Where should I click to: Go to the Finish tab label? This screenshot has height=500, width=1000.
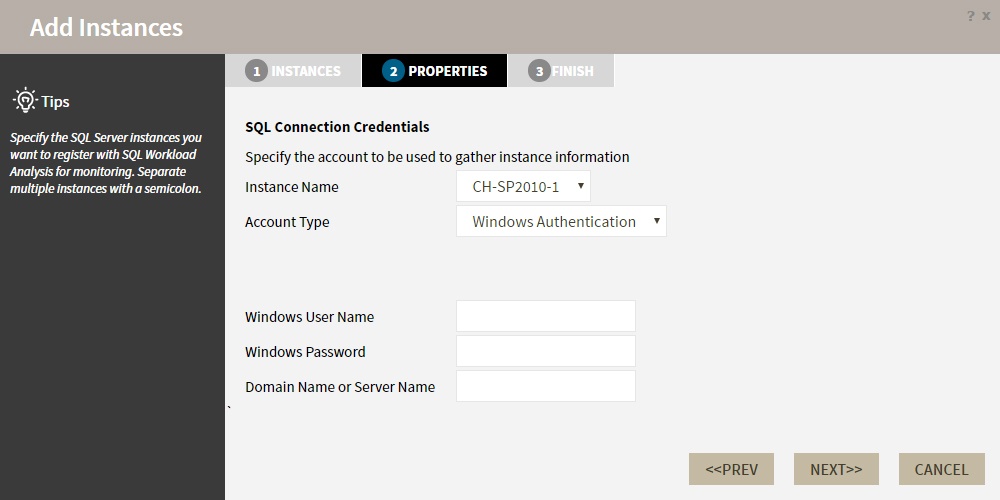[573, 71]
